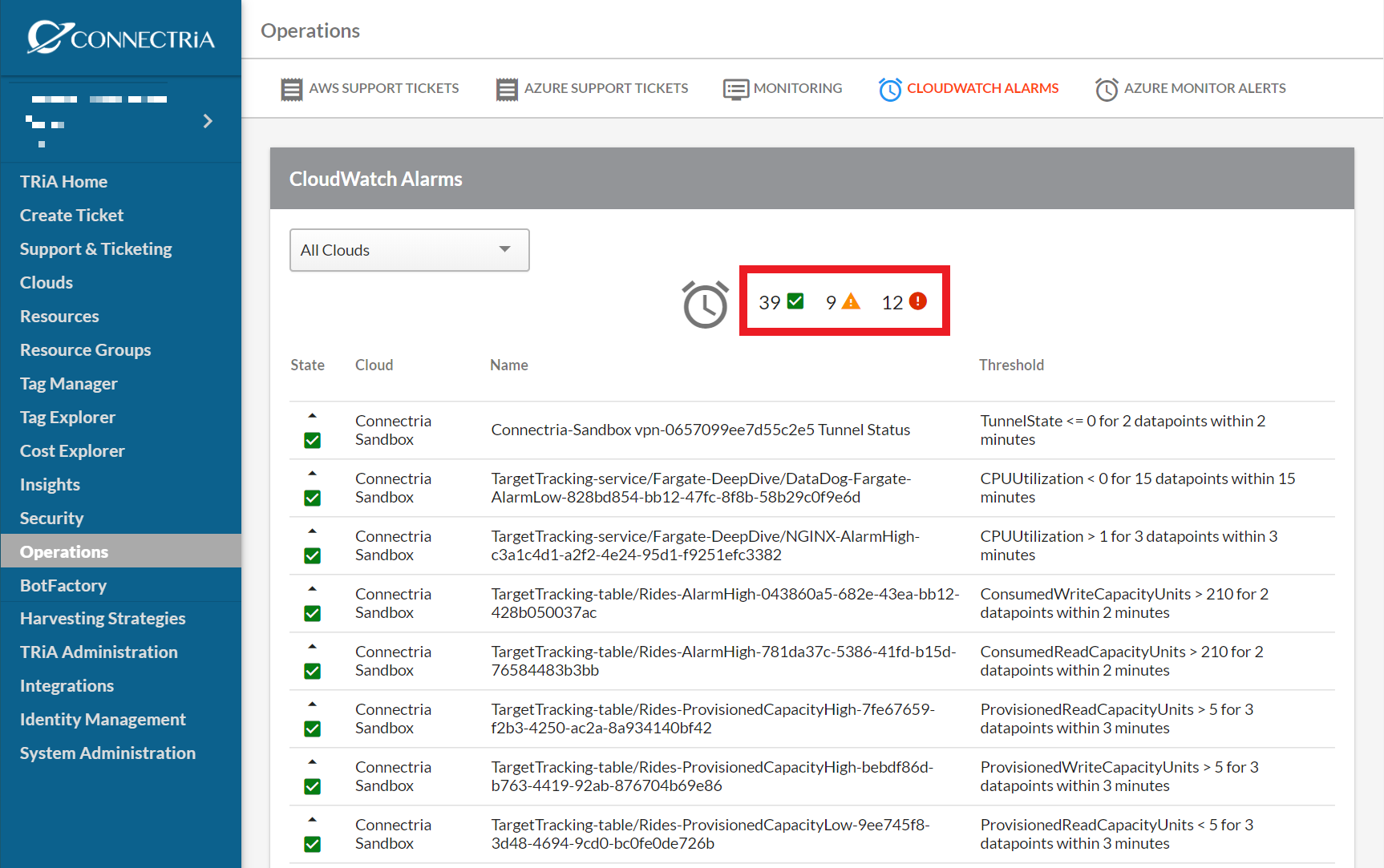Click the green state icon for DataDog-Fargate AlarmLow row
Image resolution: width=1384 pixels, height=868 pixels.
pos(313,498)
